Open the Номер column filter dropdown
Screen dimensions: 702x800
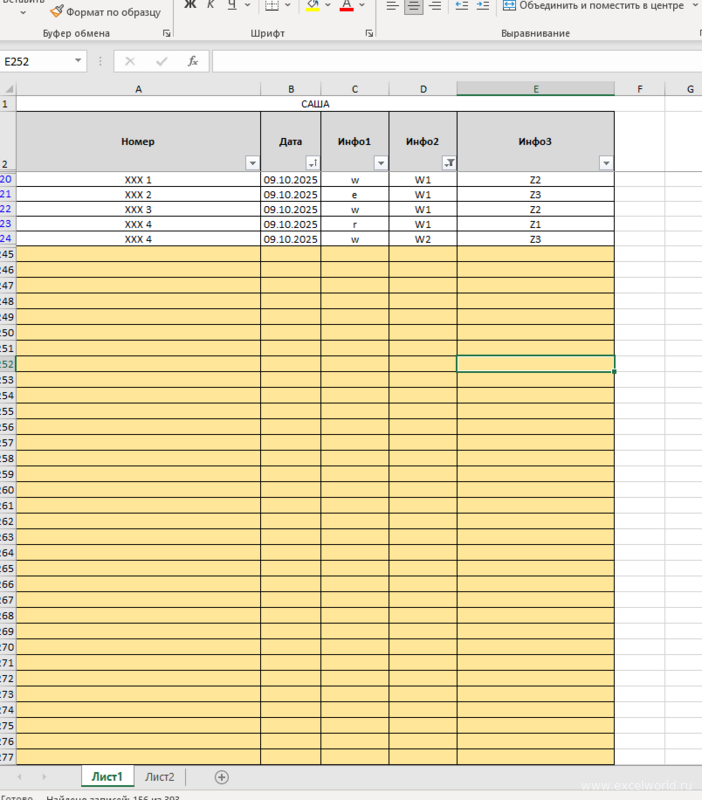[251, 163]
